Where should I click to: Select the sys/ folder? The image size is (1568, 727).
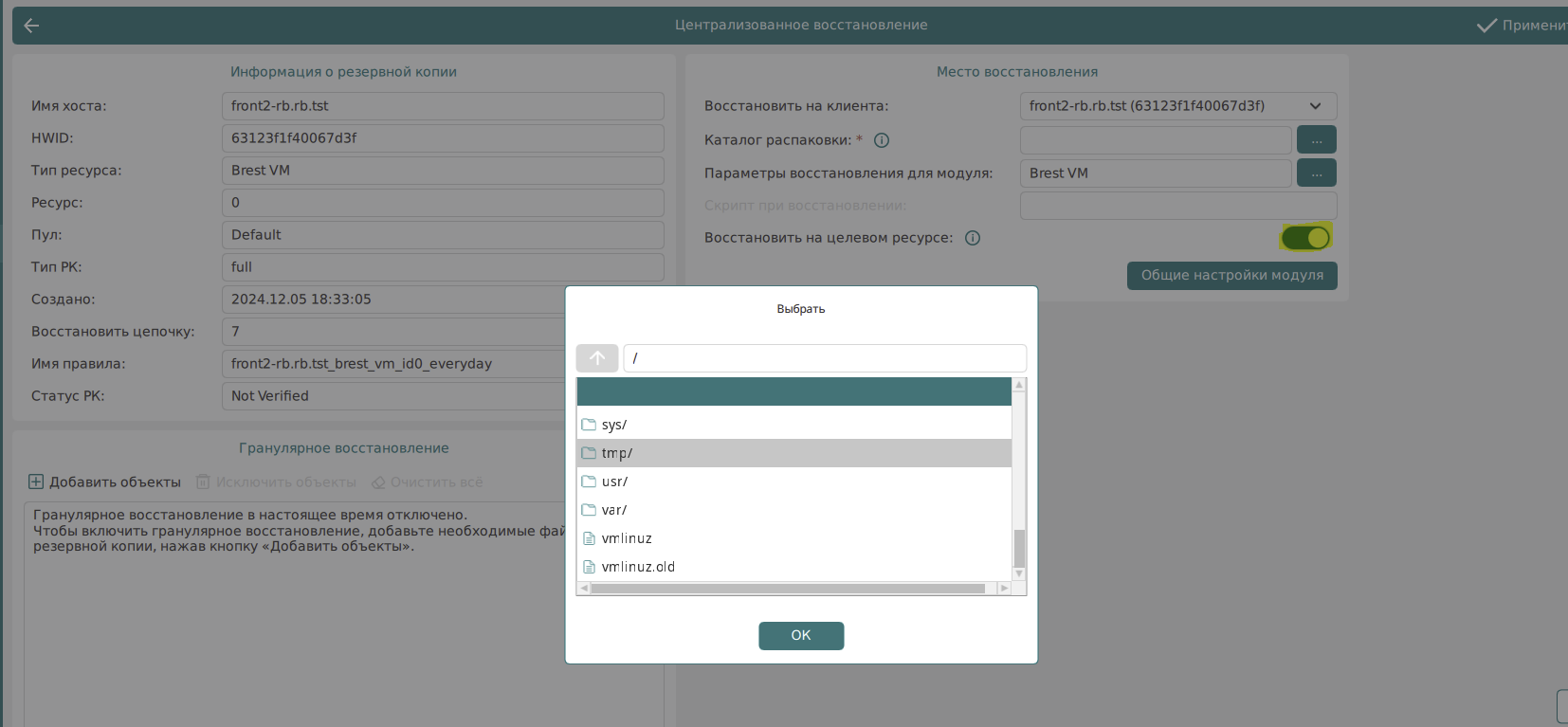(794, 425)
